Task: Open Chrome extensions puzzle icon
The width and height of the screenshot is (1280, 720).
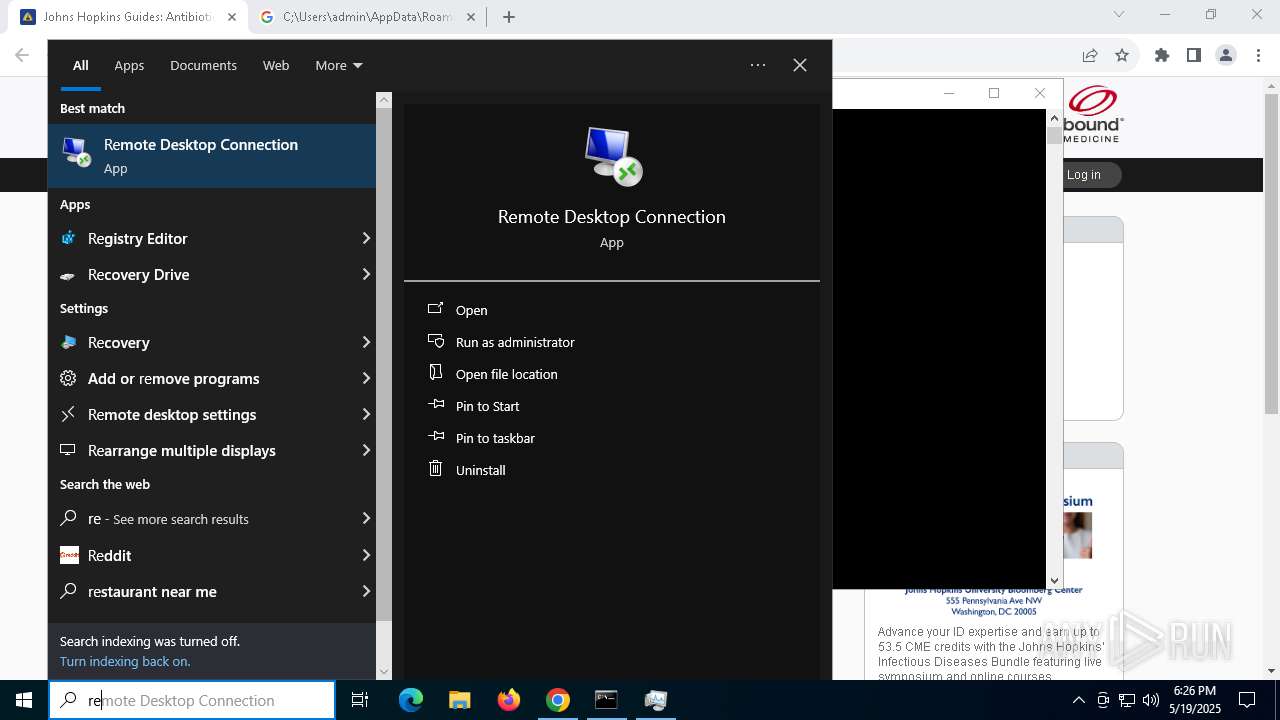Action: point(1162,56)
